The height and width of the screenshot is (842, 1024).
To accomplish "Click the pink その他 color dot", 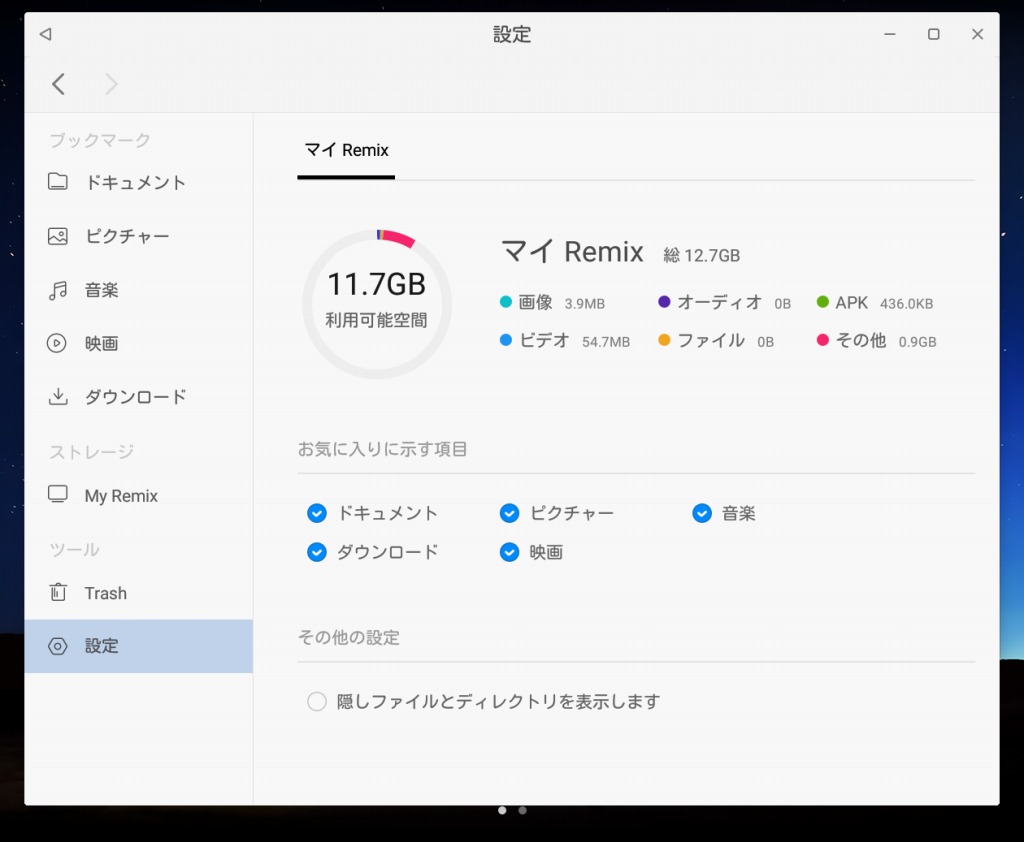I will pyautogui.click(x=823, y=340).
